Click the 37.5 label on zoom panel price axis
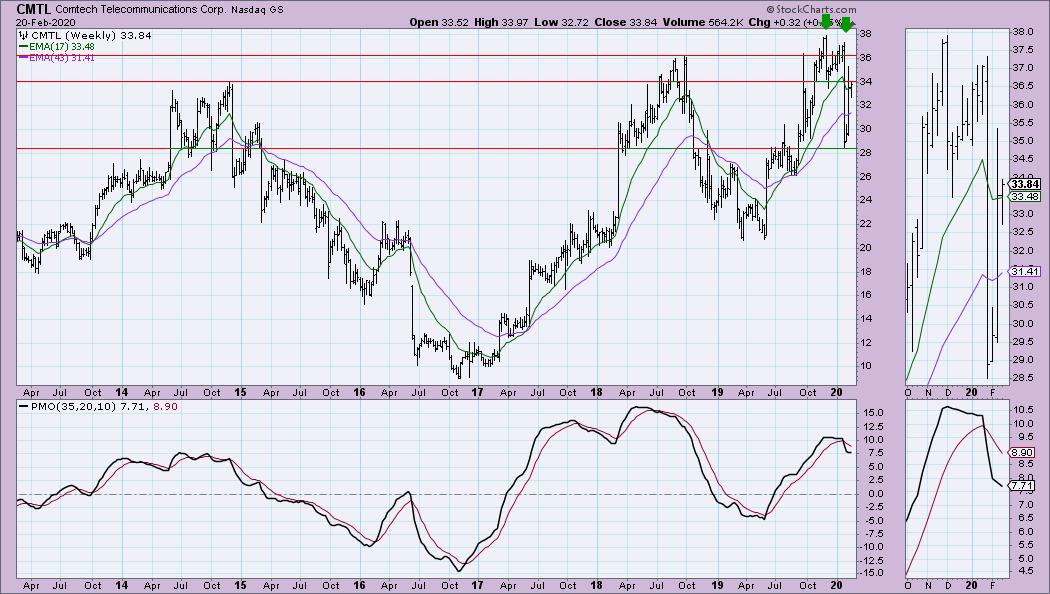Image resolution: width=1050 pixels, height=594 pixels. point(1021,50)
